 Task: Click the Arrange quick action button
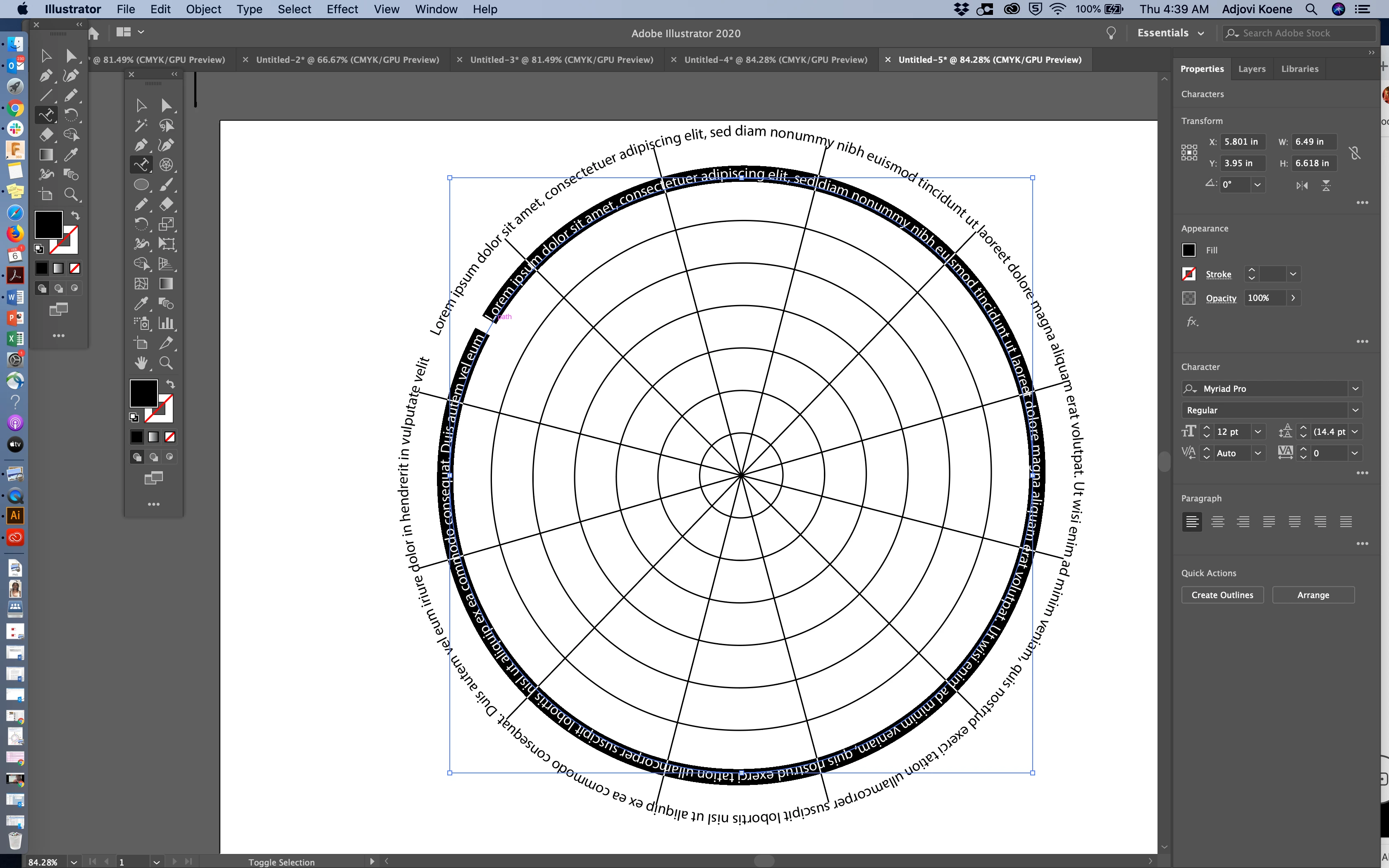pyautogui.click(x=1313, y=595)
